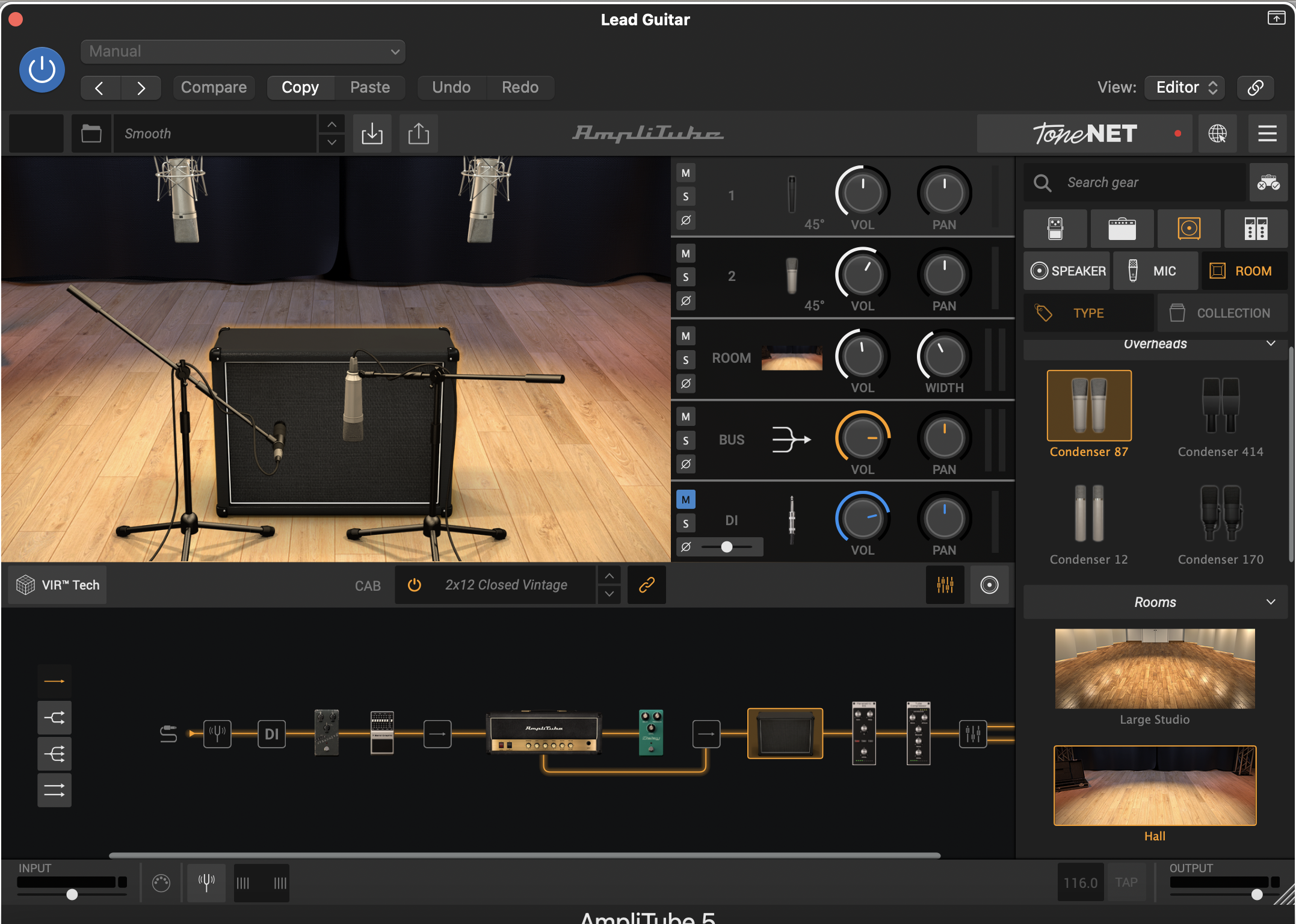
Task: Select the rack gear category icon
Action: tap(1256, 229)
